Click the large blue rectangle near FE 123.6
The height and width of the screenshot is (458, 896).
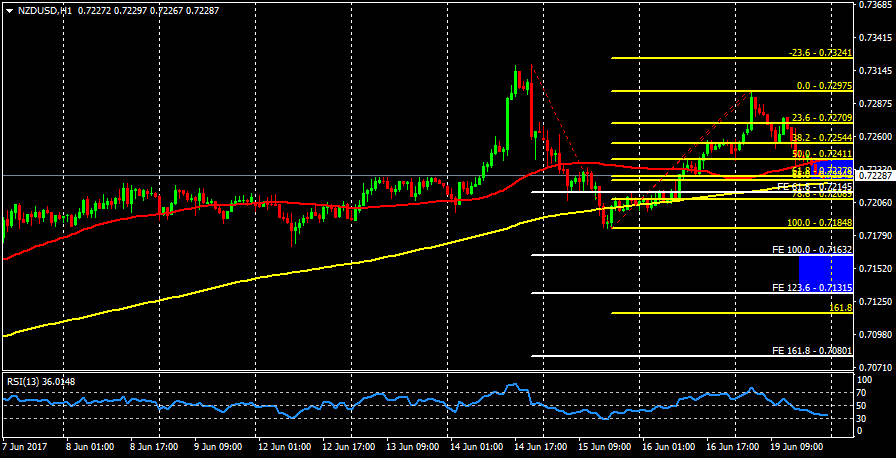pos(826,268)
